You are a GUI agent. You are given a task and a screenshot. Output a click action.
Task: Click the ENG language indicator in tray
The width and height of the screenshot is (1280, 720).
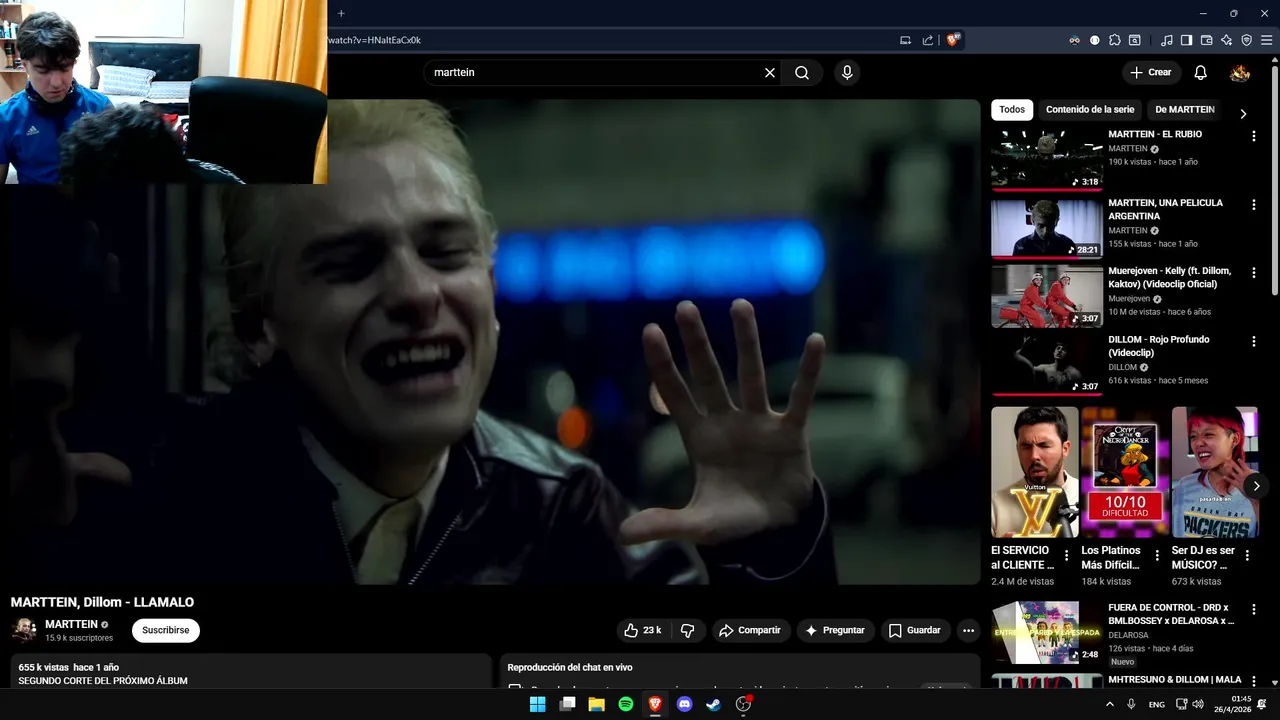1157,704
